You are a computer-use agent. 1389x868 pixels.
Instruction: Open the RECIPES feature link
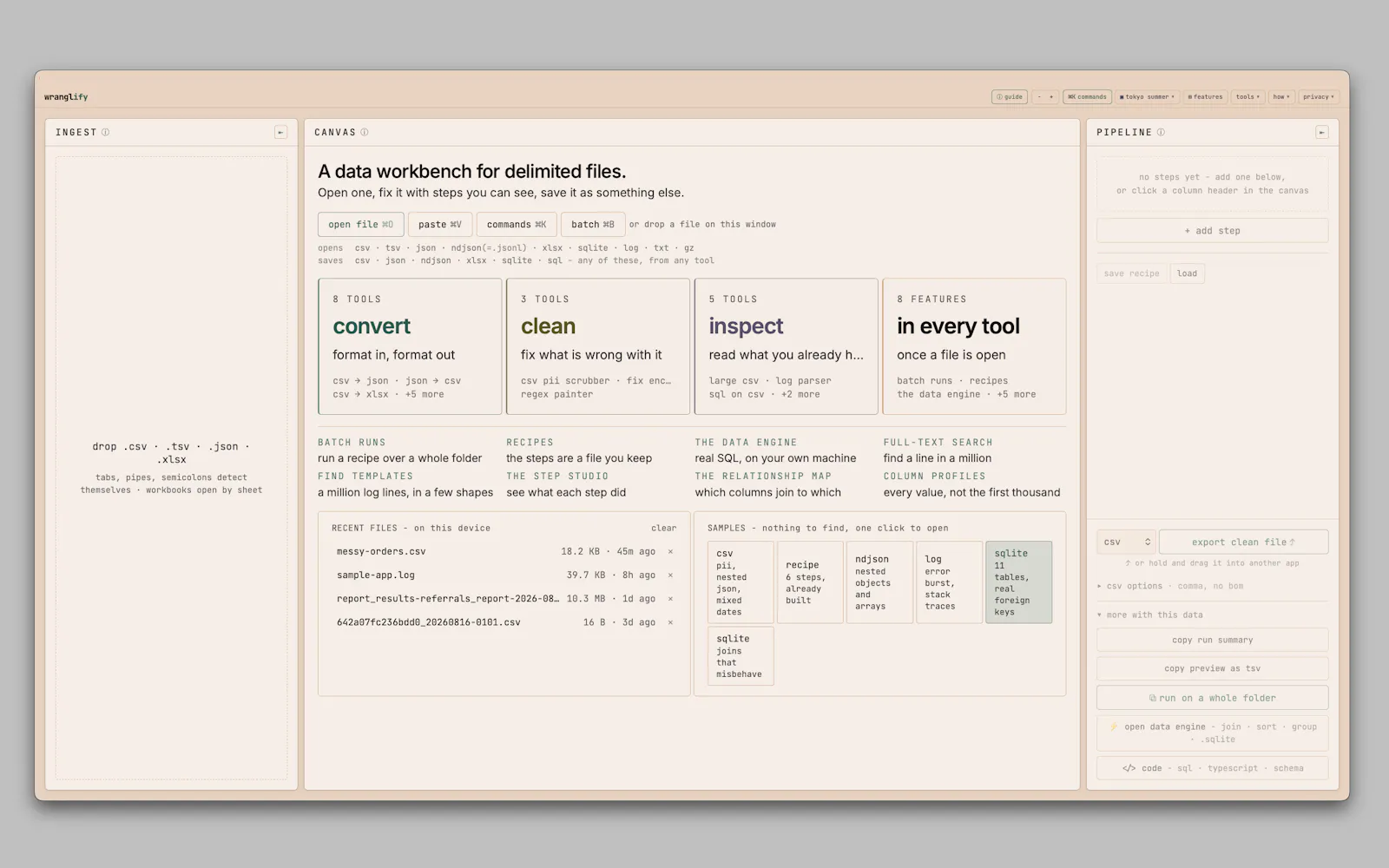tap(579, 450)
